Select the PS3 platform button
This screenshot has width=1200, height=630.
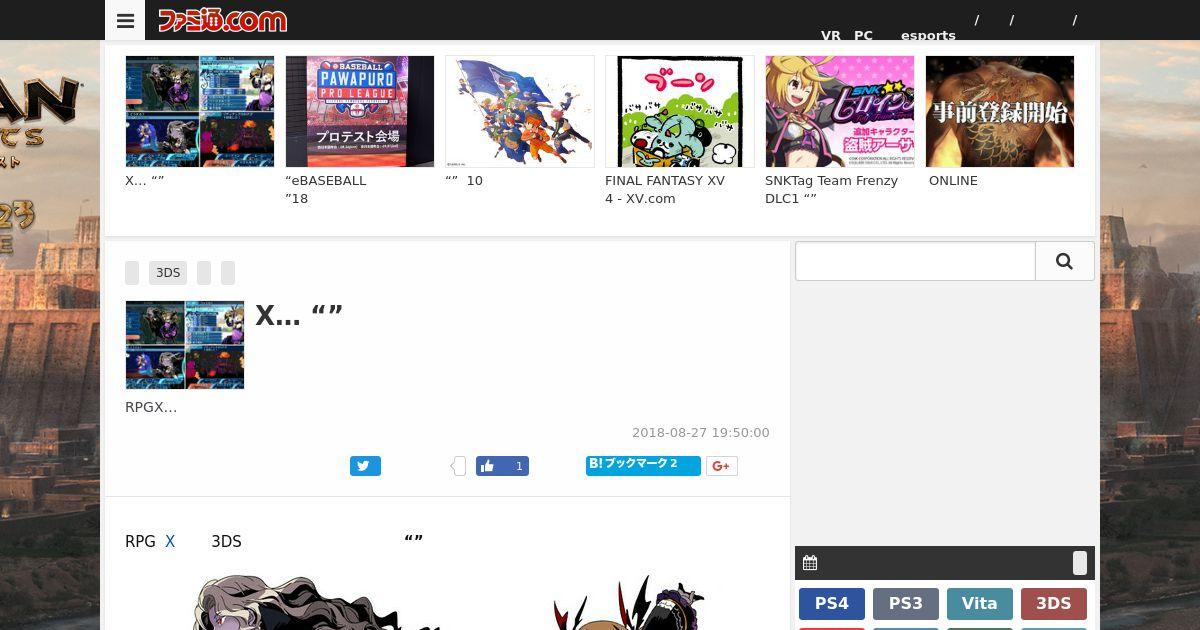pos(906,604)
